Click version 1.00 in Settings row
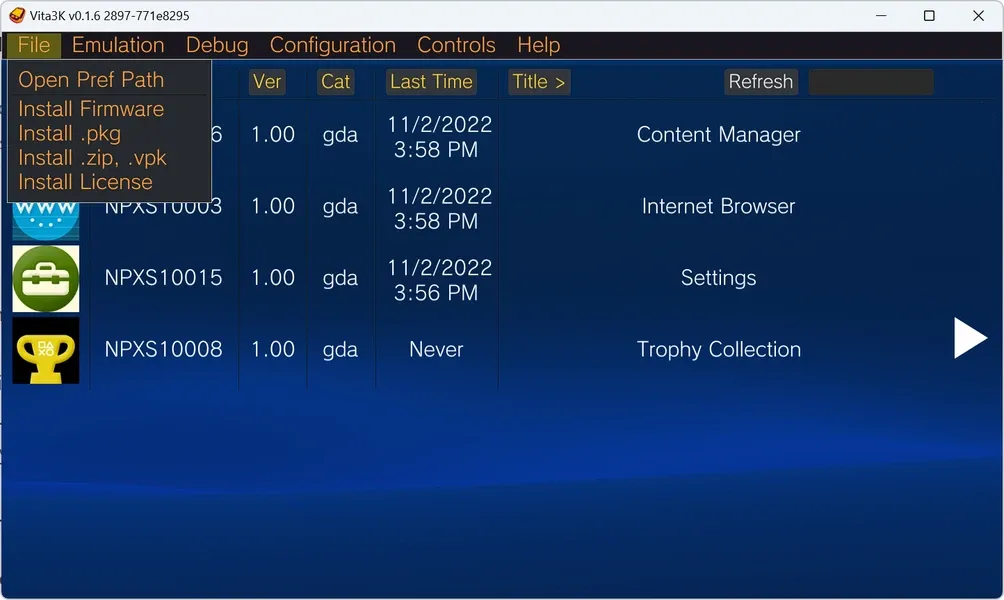Image resolution: width=1004 pixels, height=600 pixels. coord(273,278)
